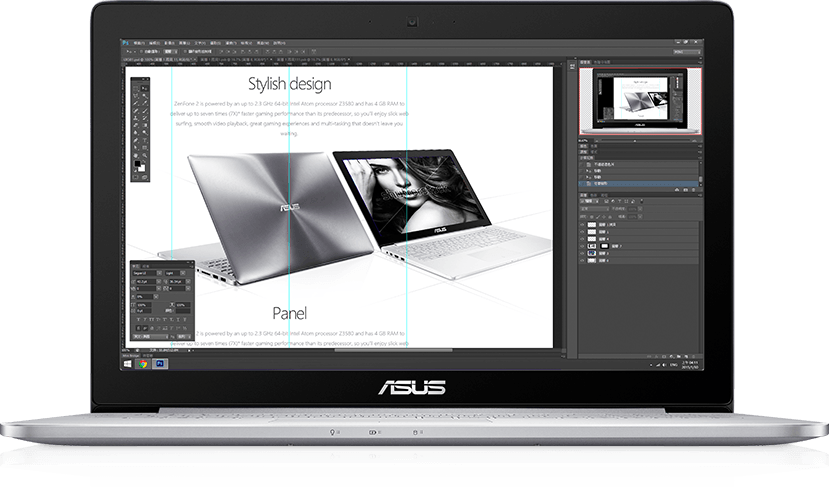The width and height of the screenshot is (829, 487).
Task: Click Navigator zoom in icon
Action: [x=694, y=141]
